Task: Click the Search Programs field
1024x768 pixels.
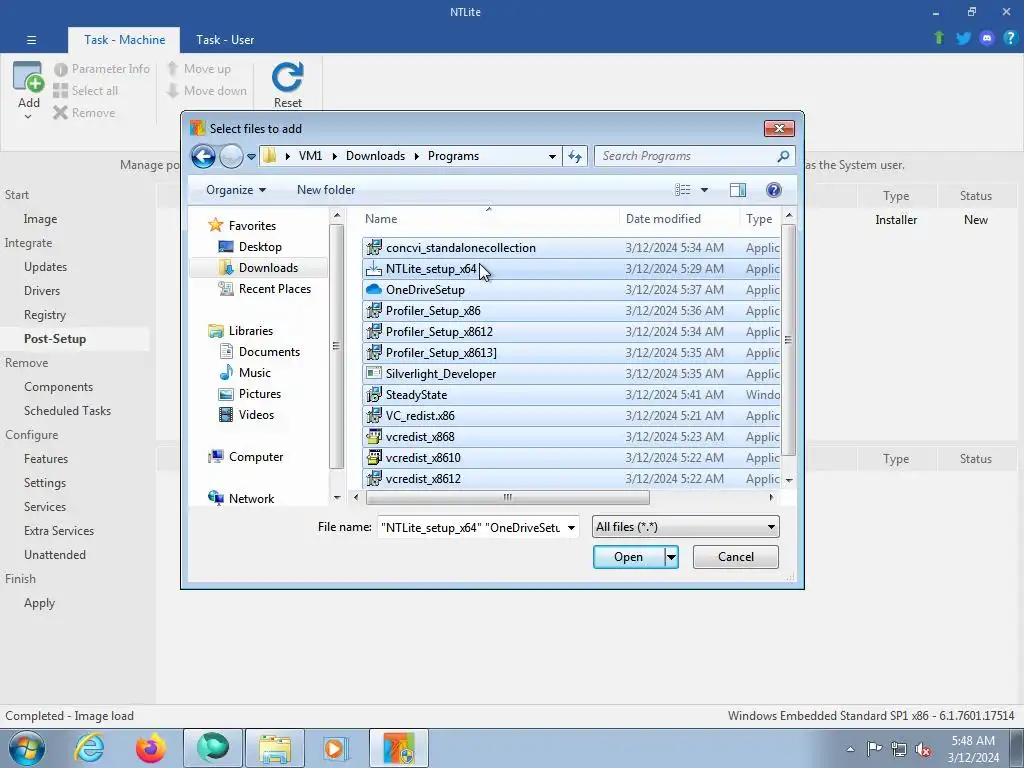Action: 688,156
